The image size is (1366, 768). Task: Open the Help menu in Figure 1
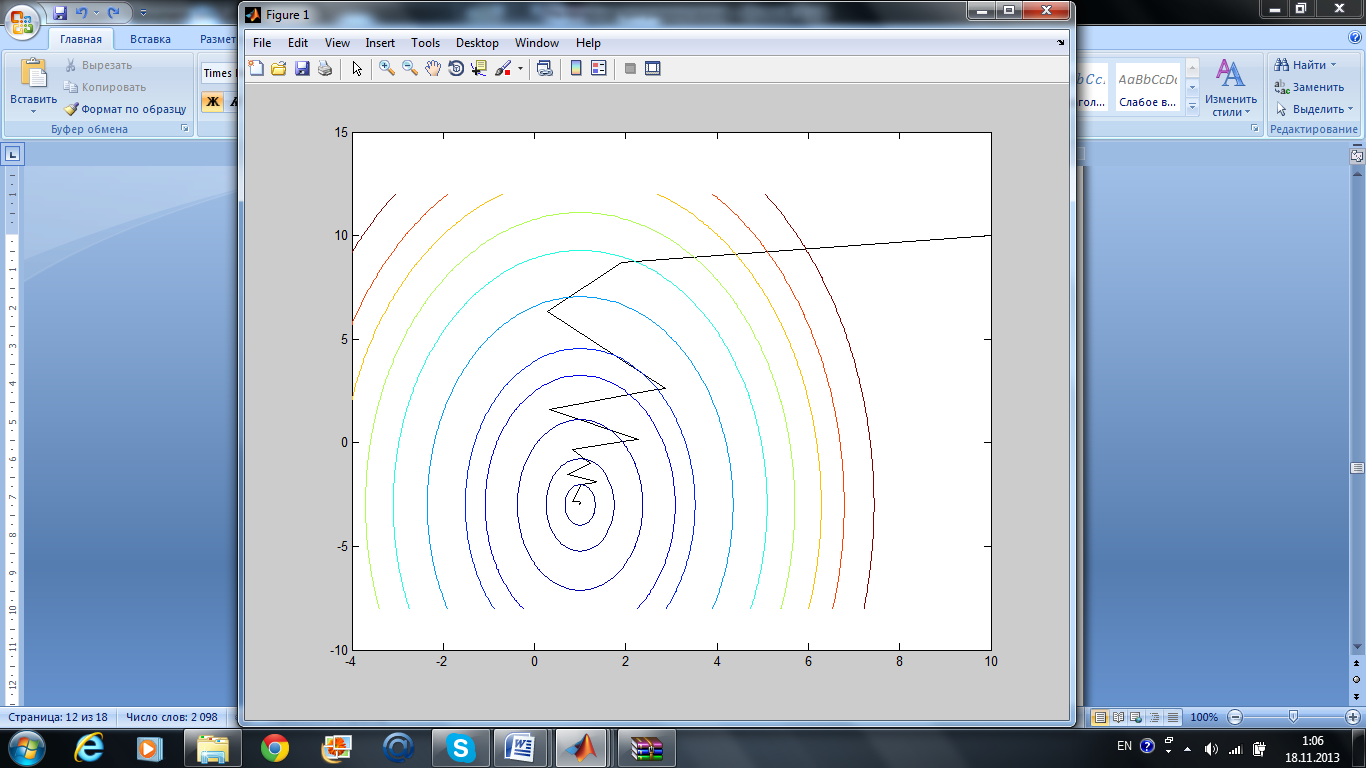[588, 43]
